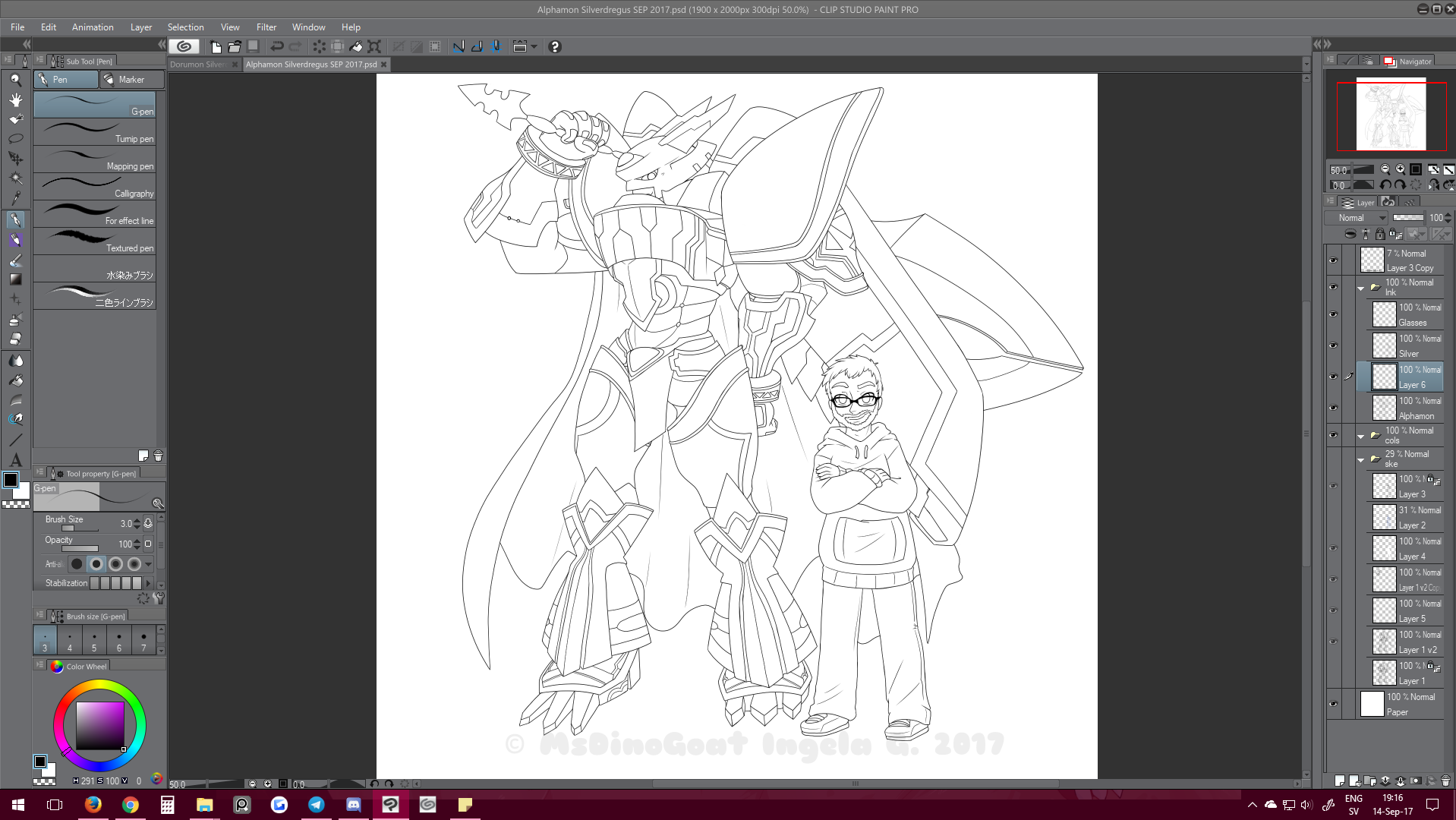Click the Scale/Rotate transform icon in command bar
The width and height of the screenshot is (1456, 820).
[374, 46]
